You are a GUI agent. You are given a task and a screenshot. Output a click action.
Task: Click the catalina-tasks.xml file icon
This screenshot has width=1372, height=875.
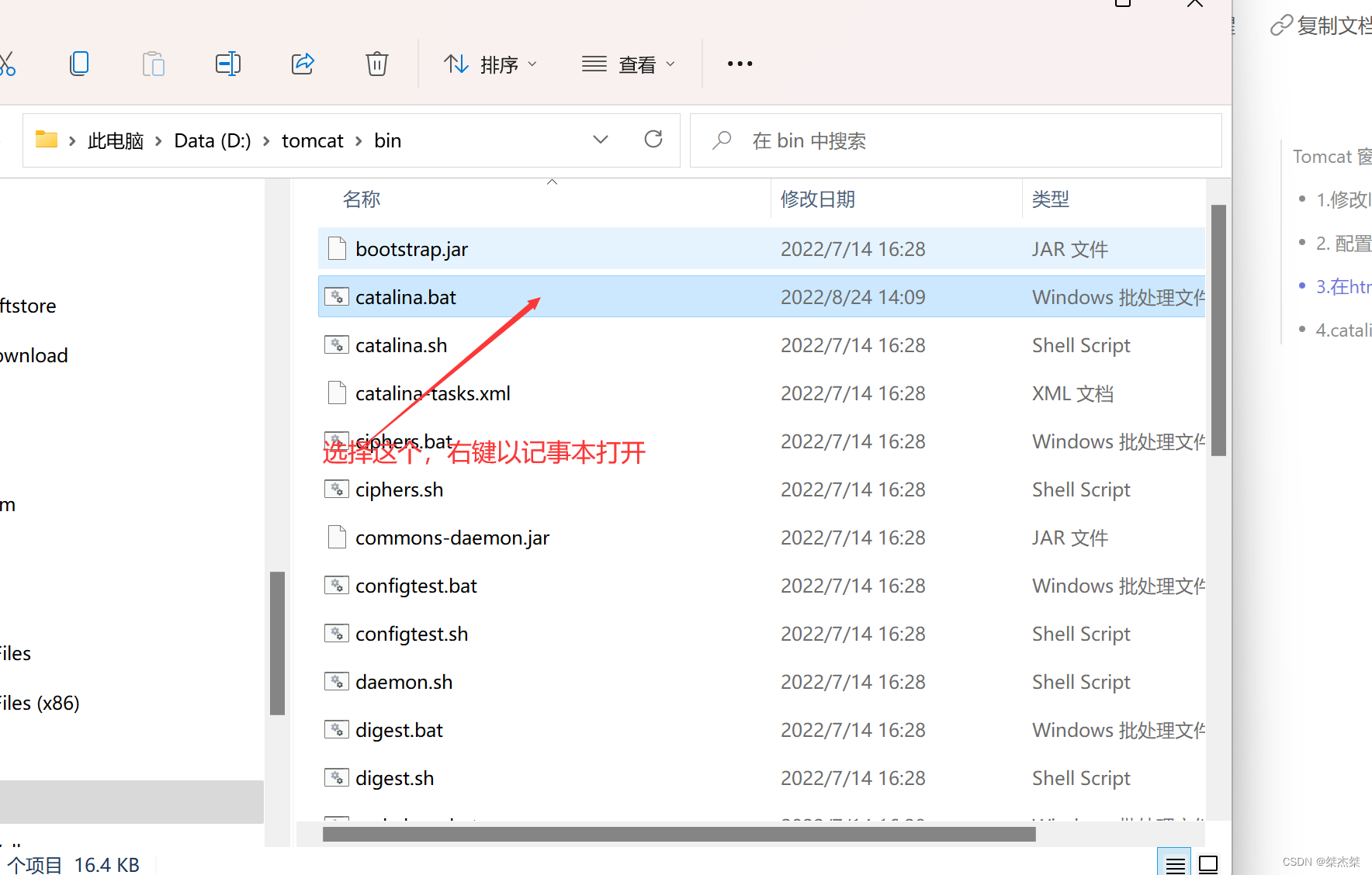(x=337, y=393)
